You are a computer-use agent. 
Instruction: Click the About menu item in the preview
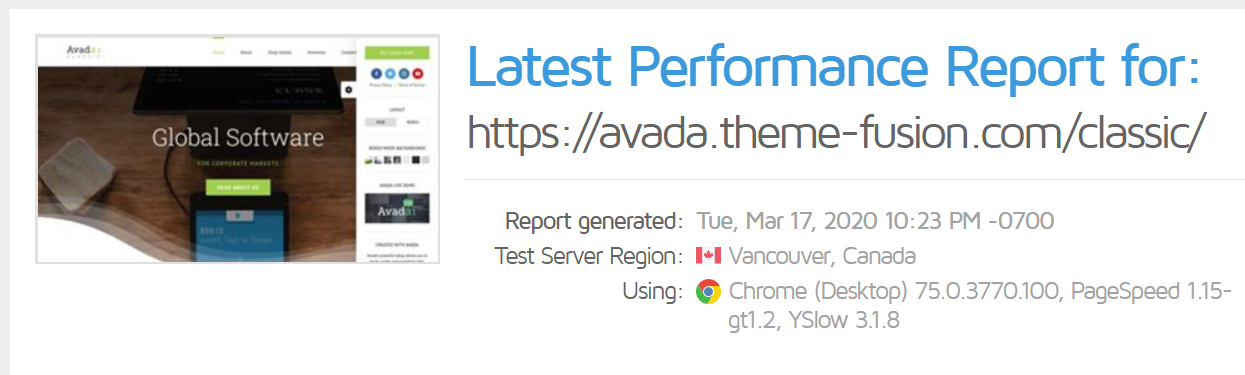pos(245,51)
